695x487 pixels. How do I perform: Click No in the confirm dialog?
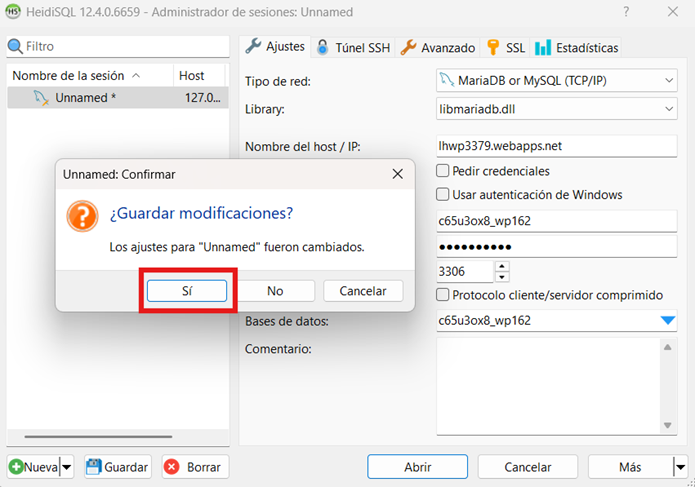pos(275,291)
